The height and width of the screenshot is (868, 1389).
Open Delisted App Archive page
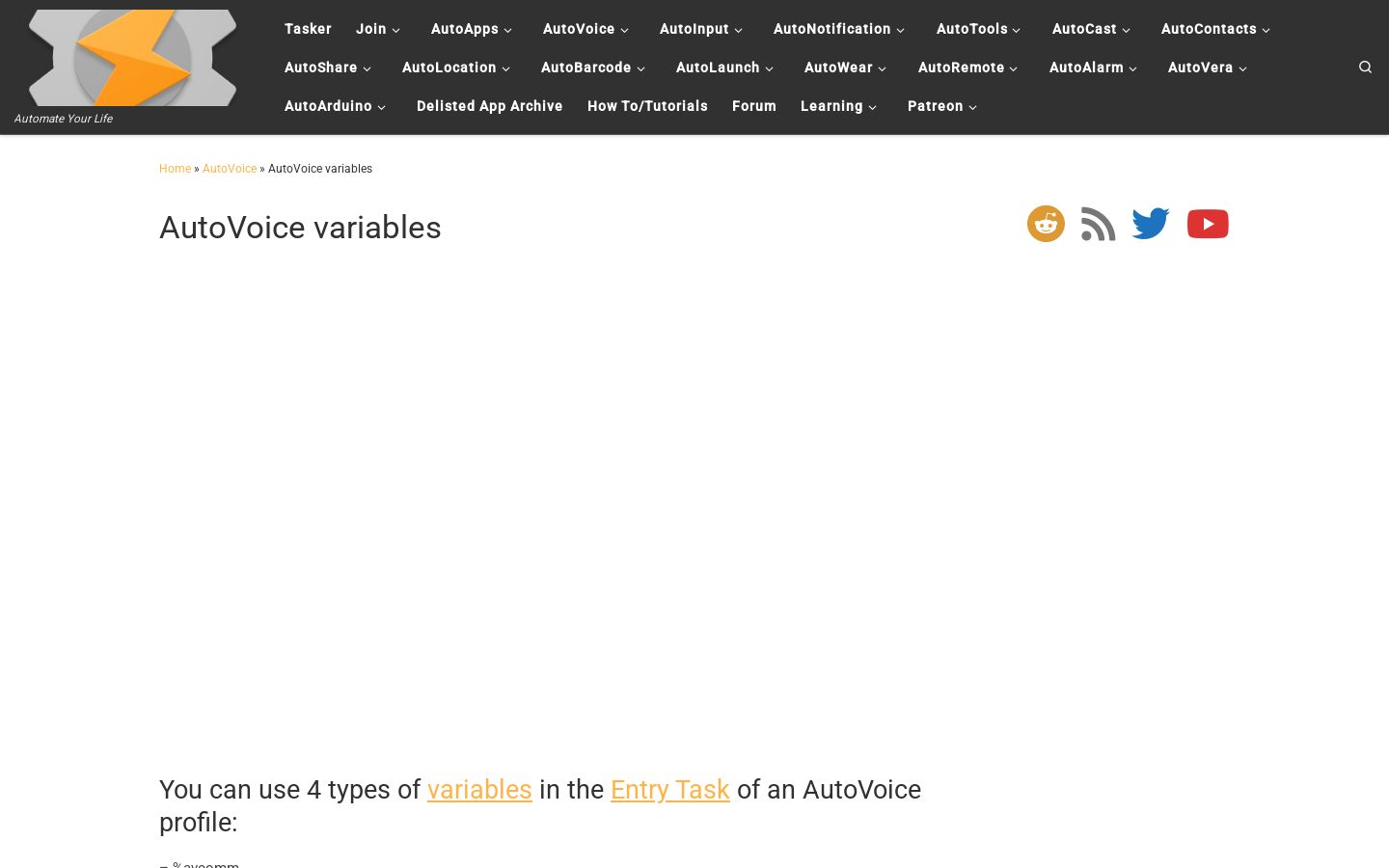tap(490, 106)
